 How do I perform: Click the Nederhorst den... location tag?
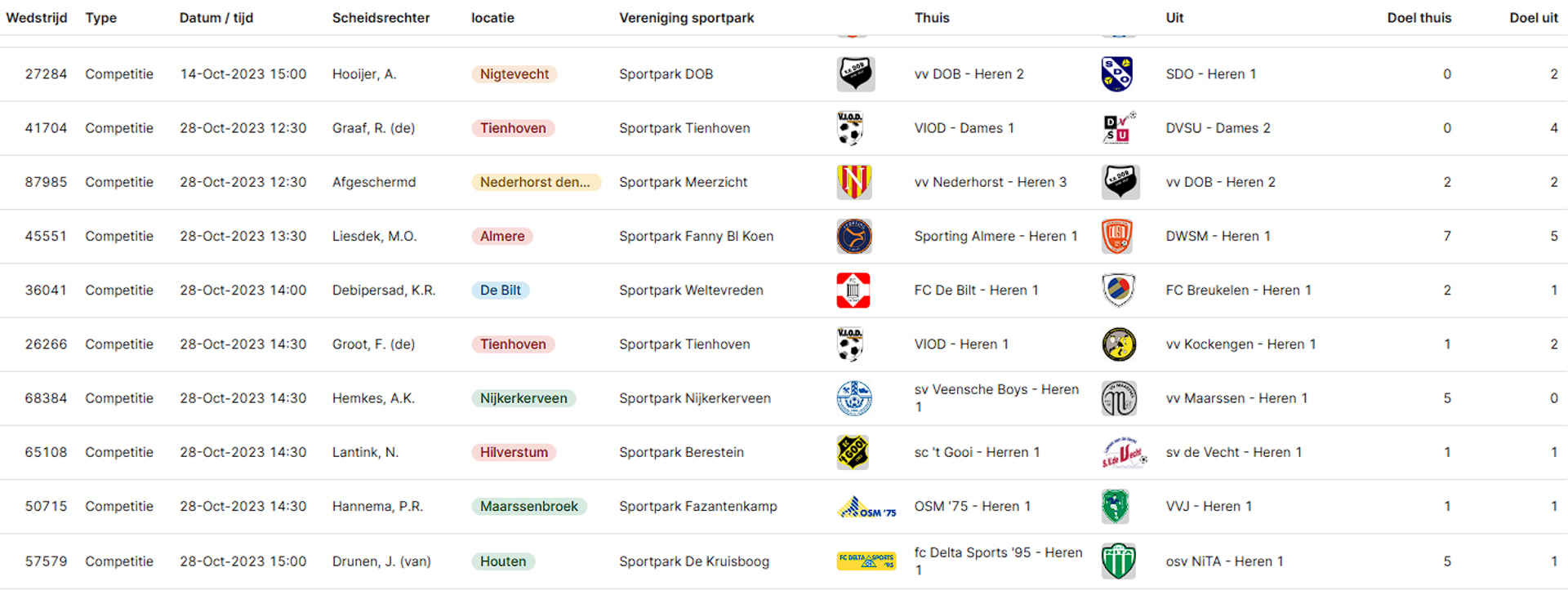(x=536, y=182)
